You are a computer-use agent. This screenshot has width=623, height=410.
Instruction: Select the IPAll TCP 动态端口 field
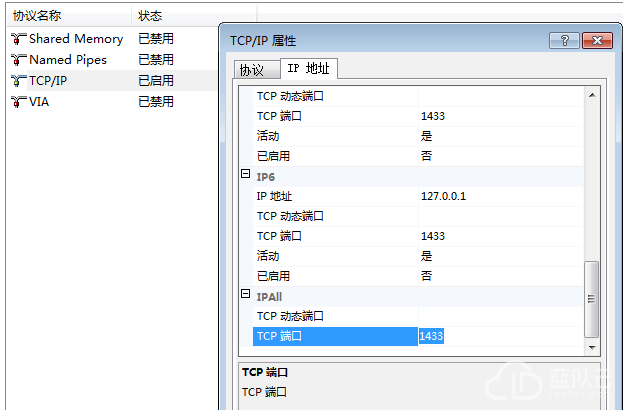[x=500, y=316]
